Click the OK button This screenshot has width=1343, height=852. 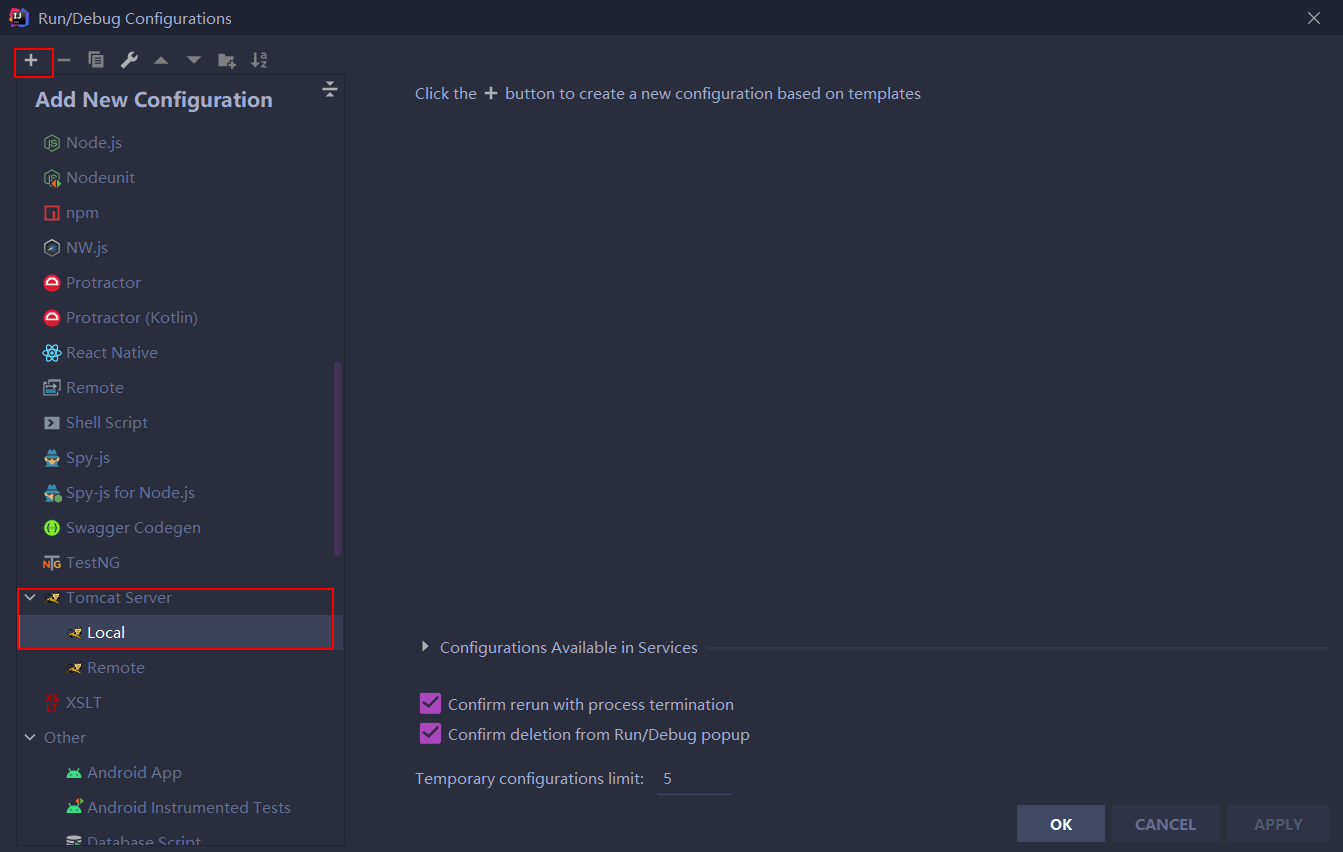(1061, 824)
